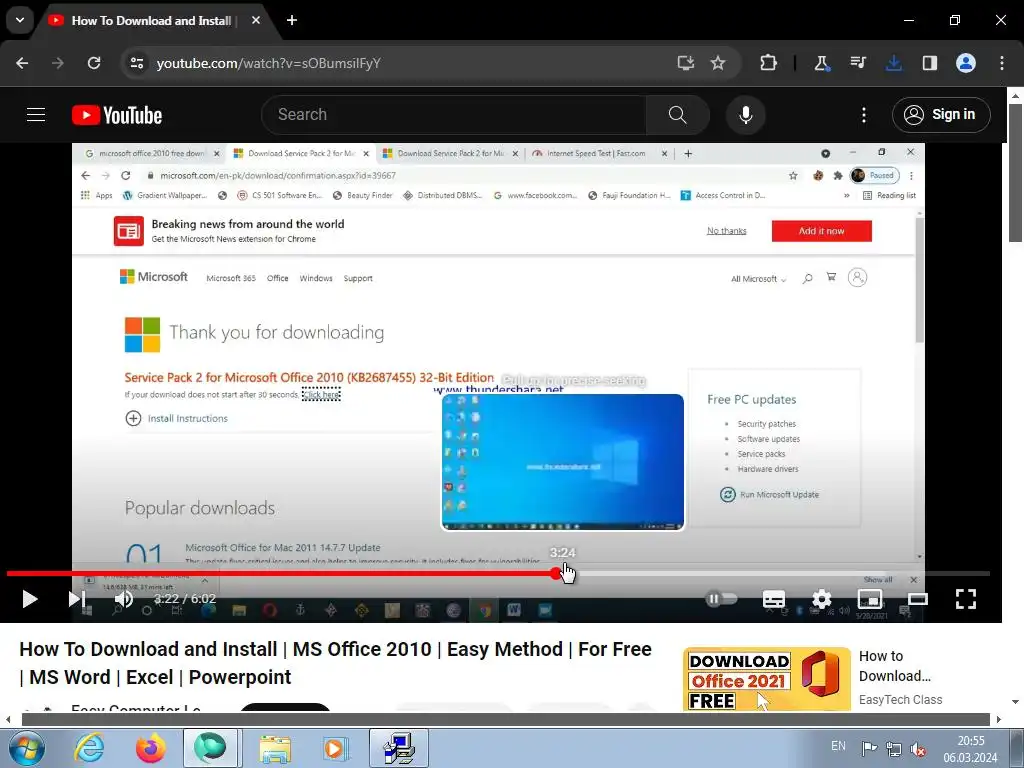Click EasyTech Class channel name
This screenshot has width=1024, height=768.
901,699
